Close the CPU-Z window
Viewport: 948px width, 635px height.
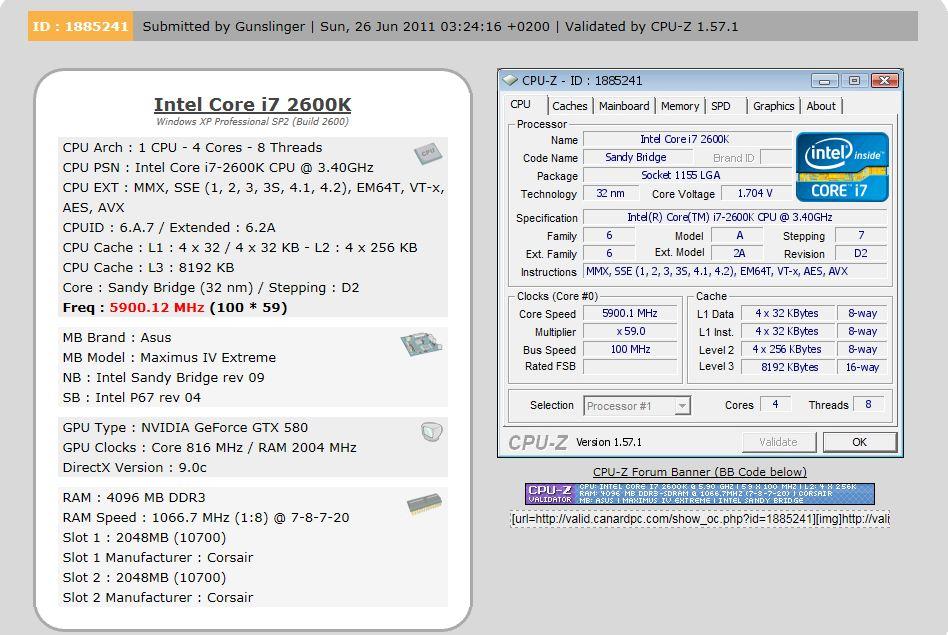coord(884,80)
